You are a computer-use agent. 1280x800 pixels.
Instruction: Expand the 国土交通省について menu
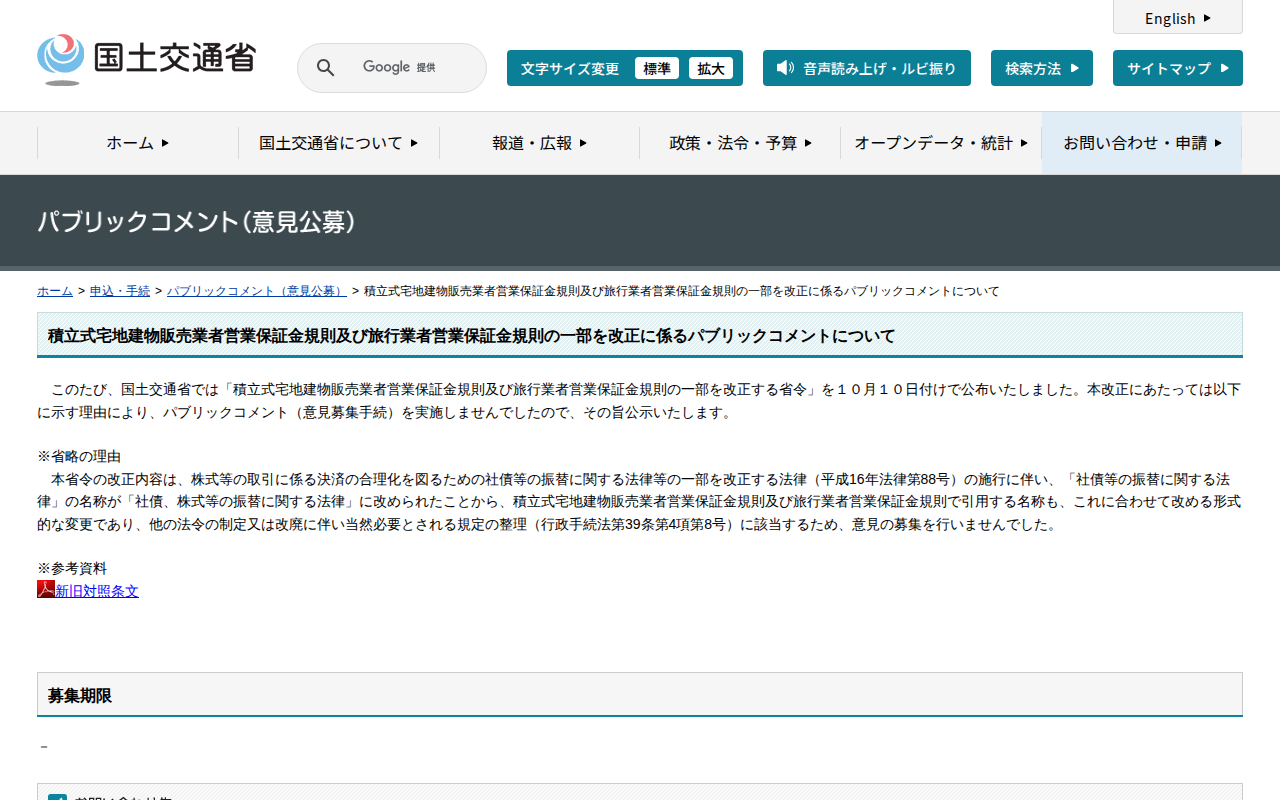coord(338,143)
